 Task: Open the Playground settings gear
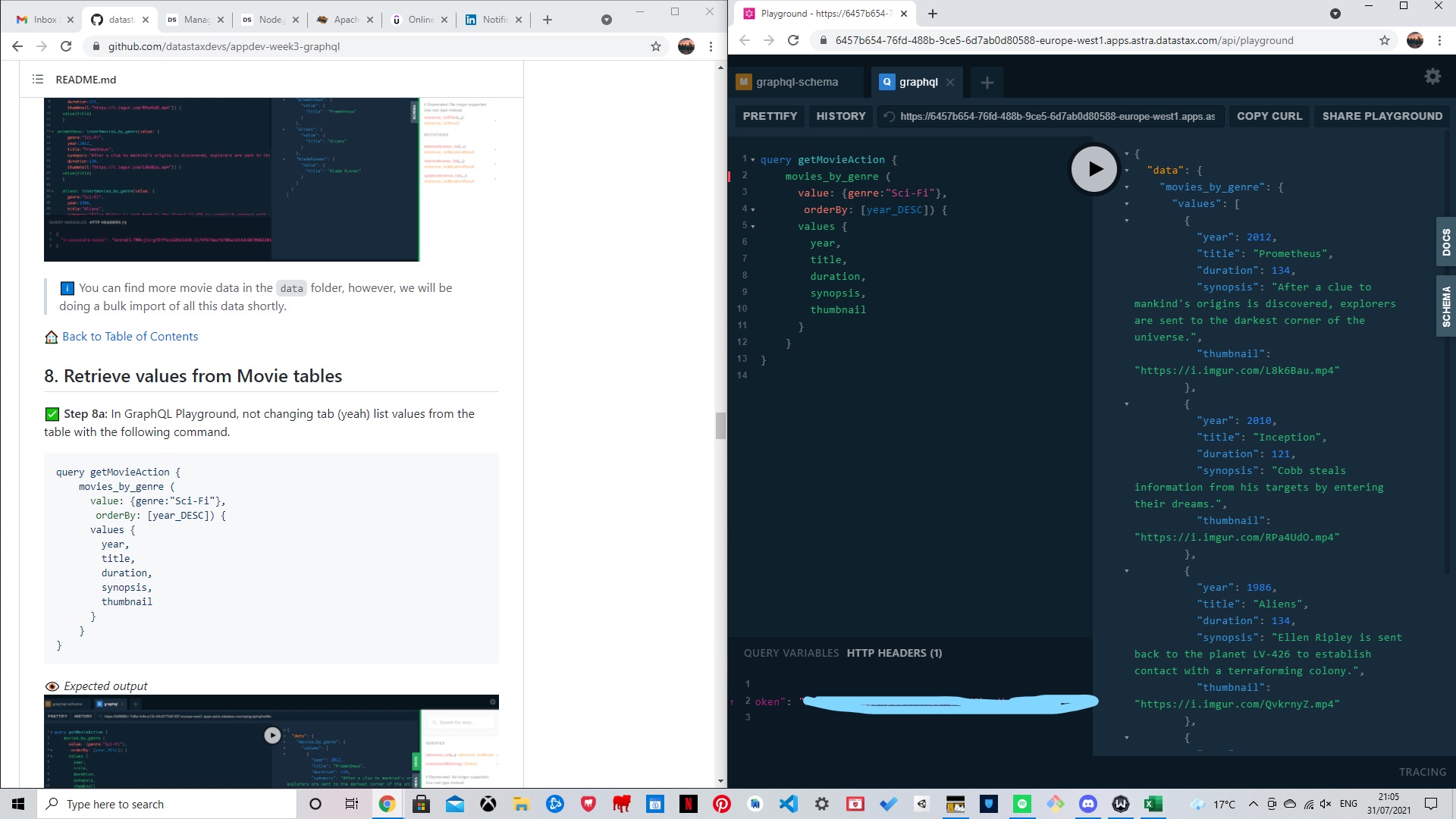[1432, 76]
